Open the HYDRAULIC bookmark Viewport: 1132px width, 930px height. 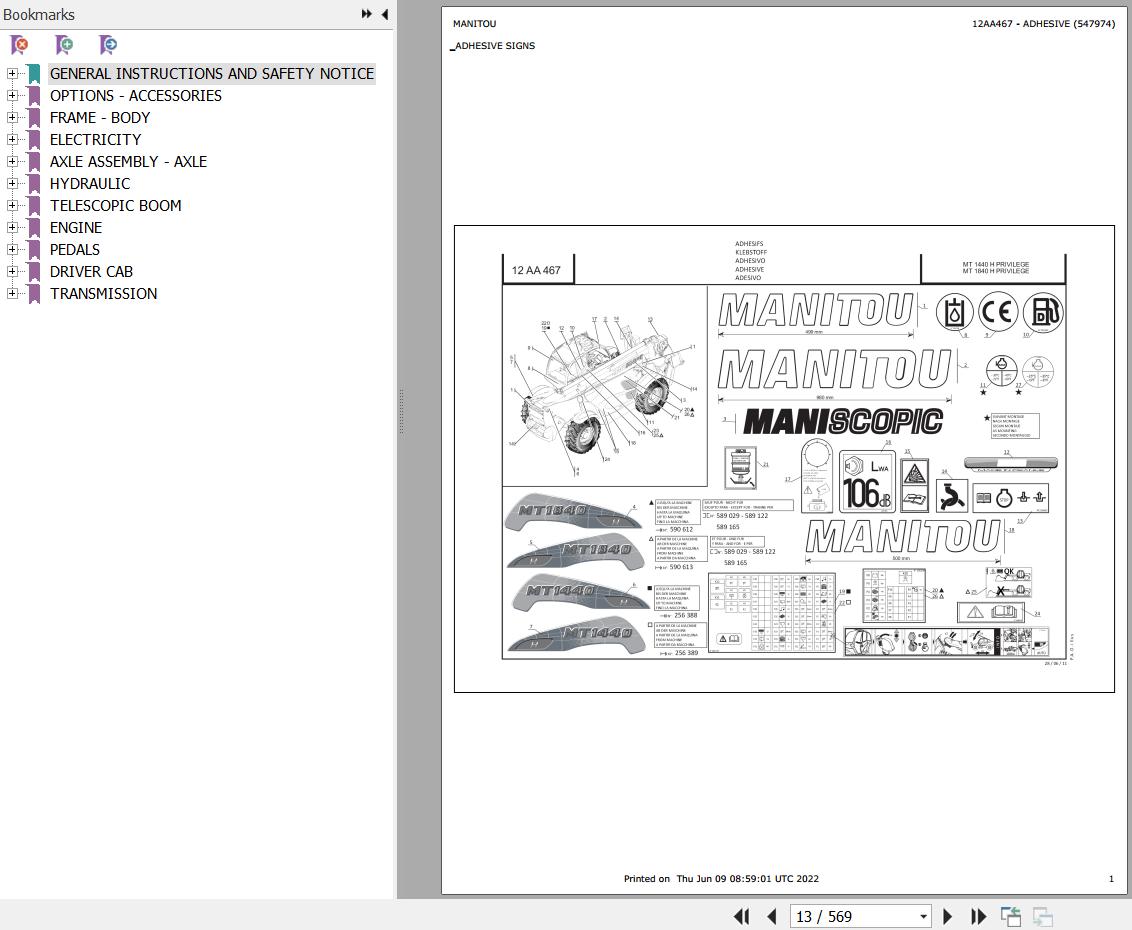90,183
